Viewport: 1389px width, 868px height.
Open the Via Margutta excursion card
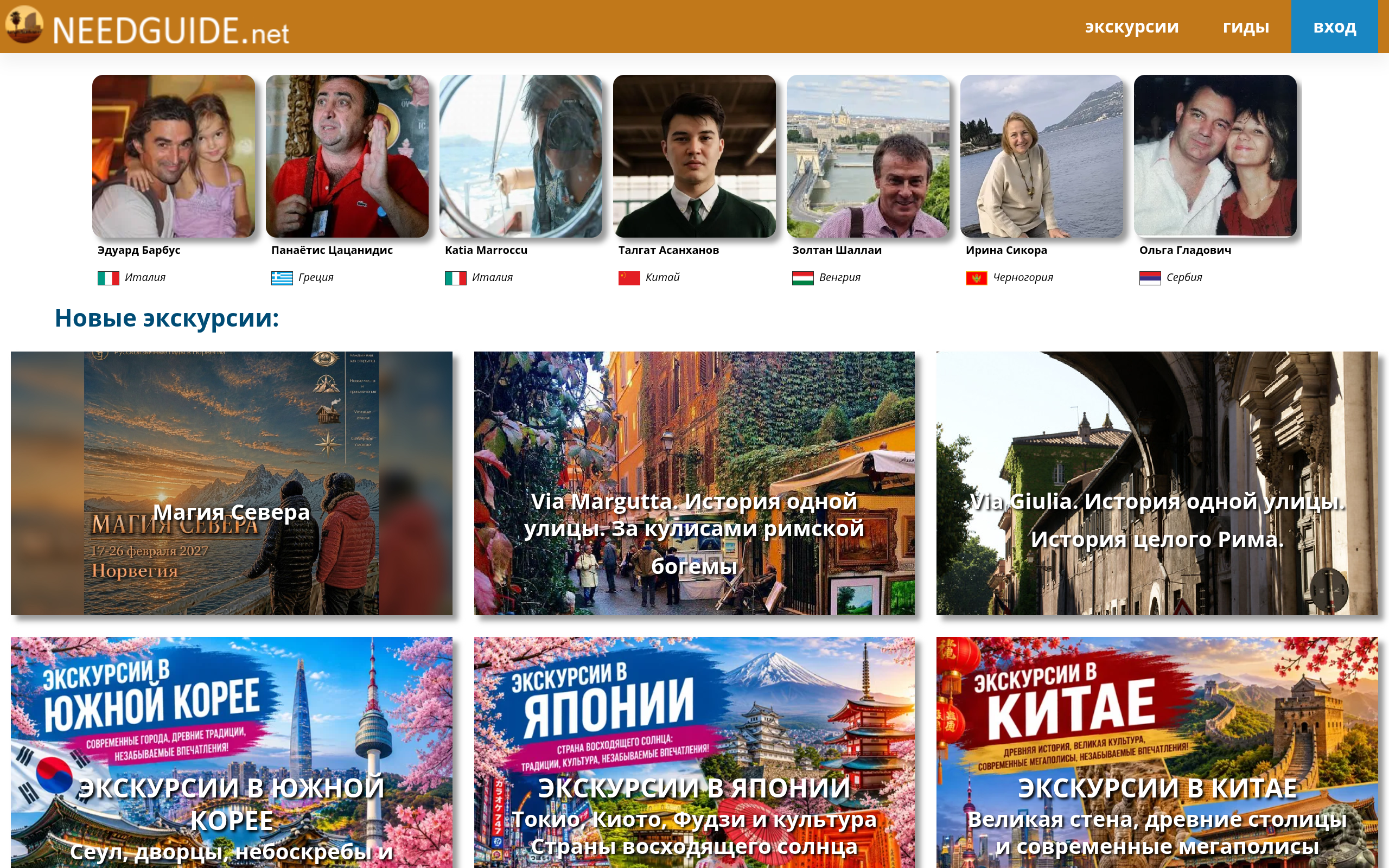tap(694, 483)
